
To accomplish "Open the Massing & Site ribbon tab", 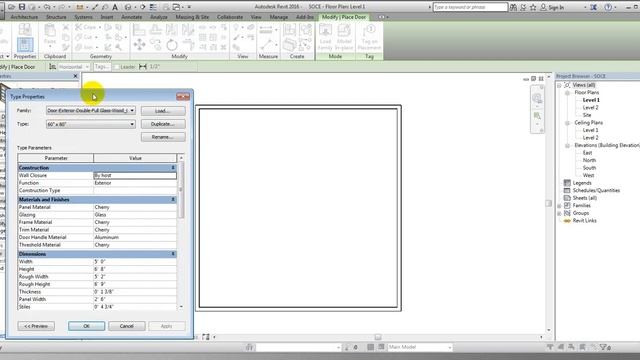I will click(192, 17).
